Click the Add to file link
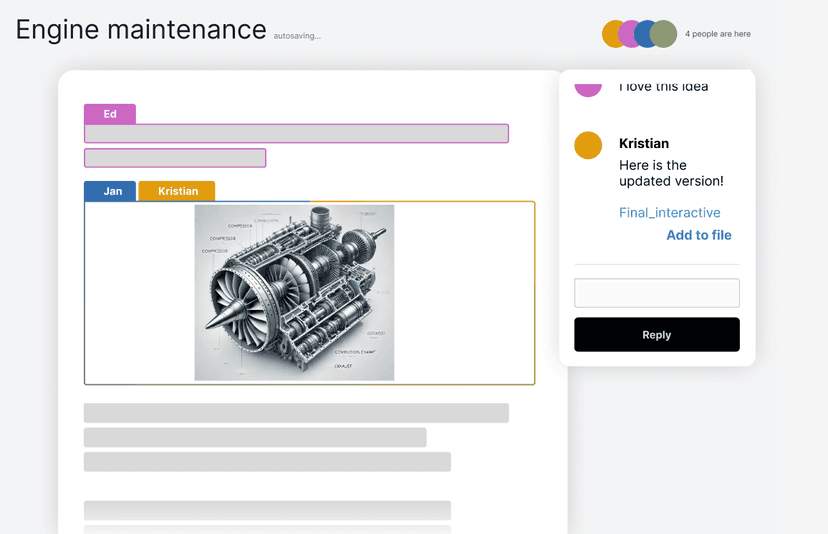The image size is (828, 534). point(698,235)
